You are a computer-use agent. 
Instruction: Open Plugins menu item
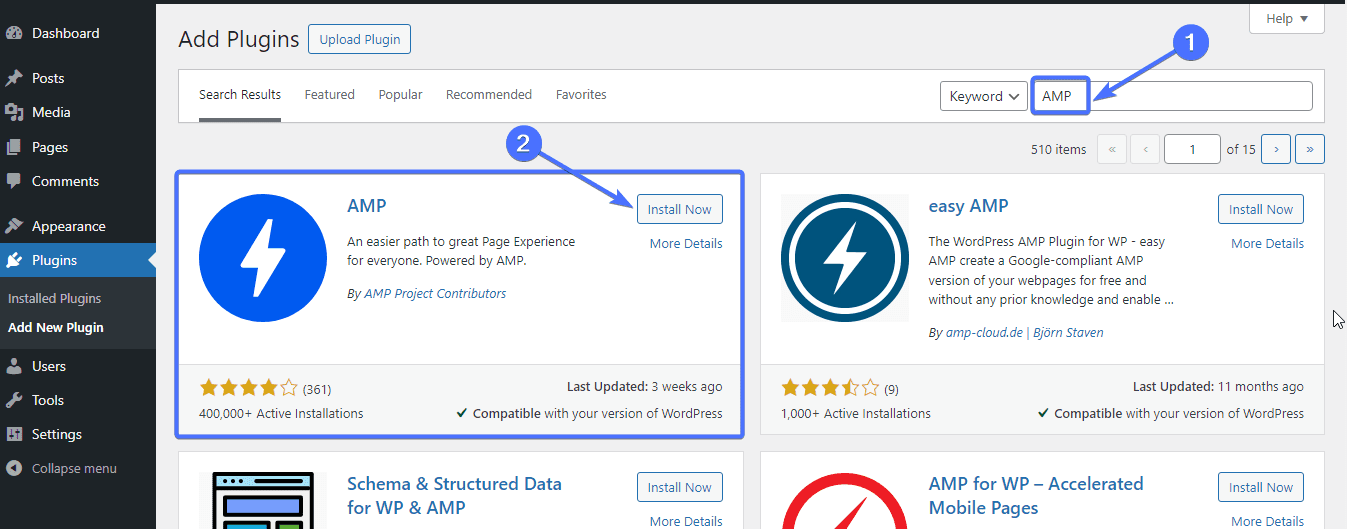pos(78,260)
